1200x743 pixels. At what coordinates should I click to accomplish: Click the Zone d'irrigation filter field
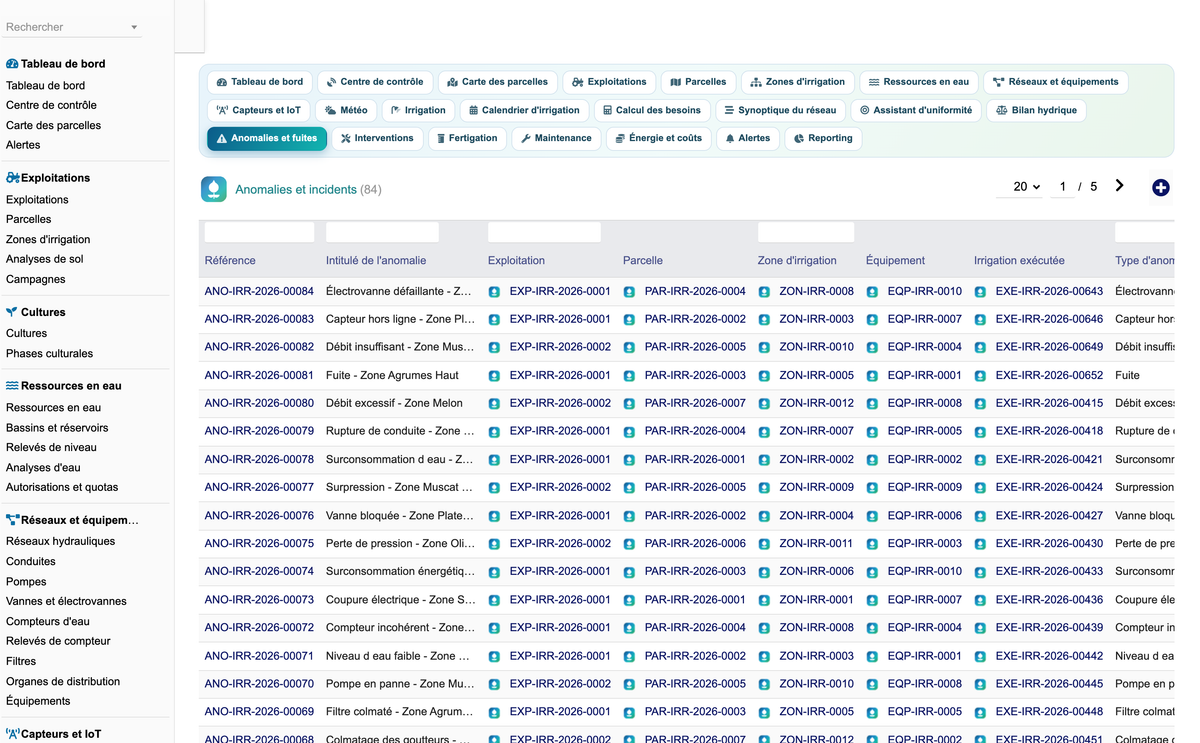click(x=806, y=232)
